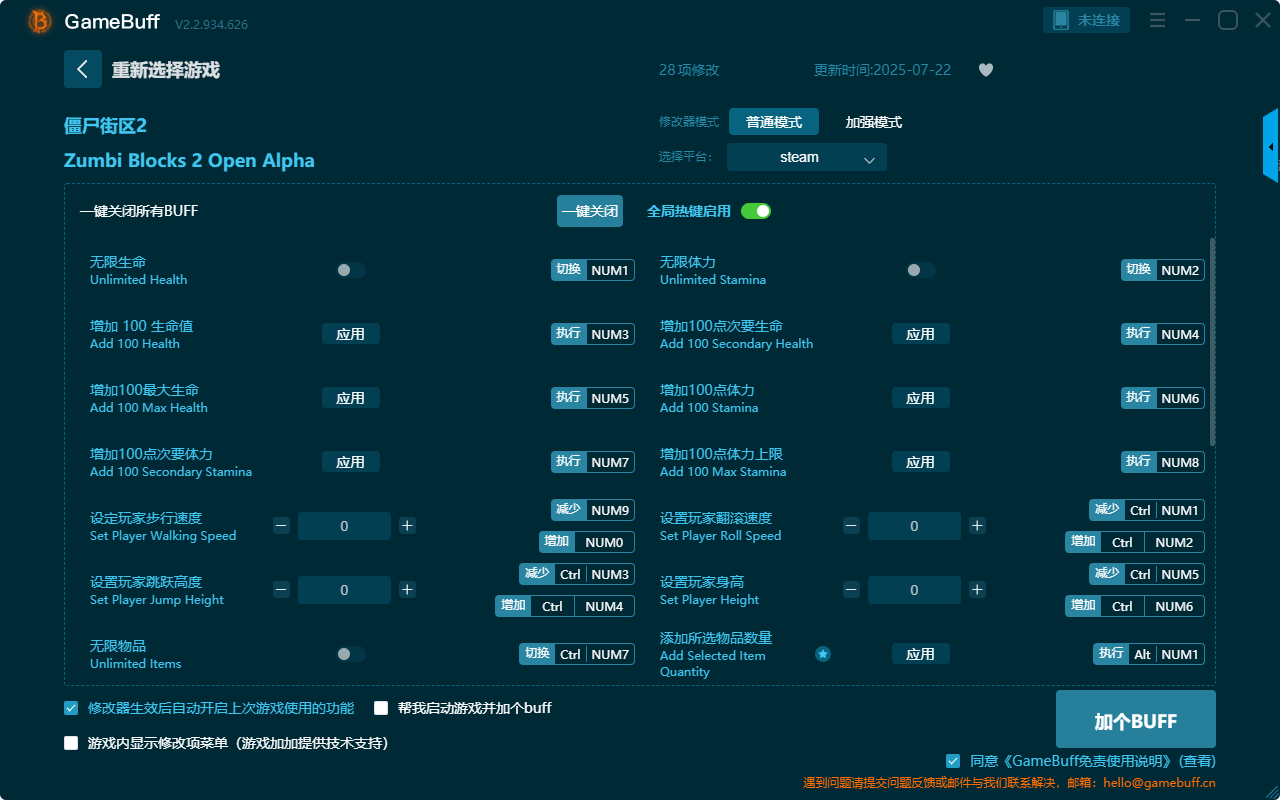The width and height of the screenshot is (1280, 800).
Task: Click the 增加 NUM0 walking speed hotkey
Action: click(587, 542)
